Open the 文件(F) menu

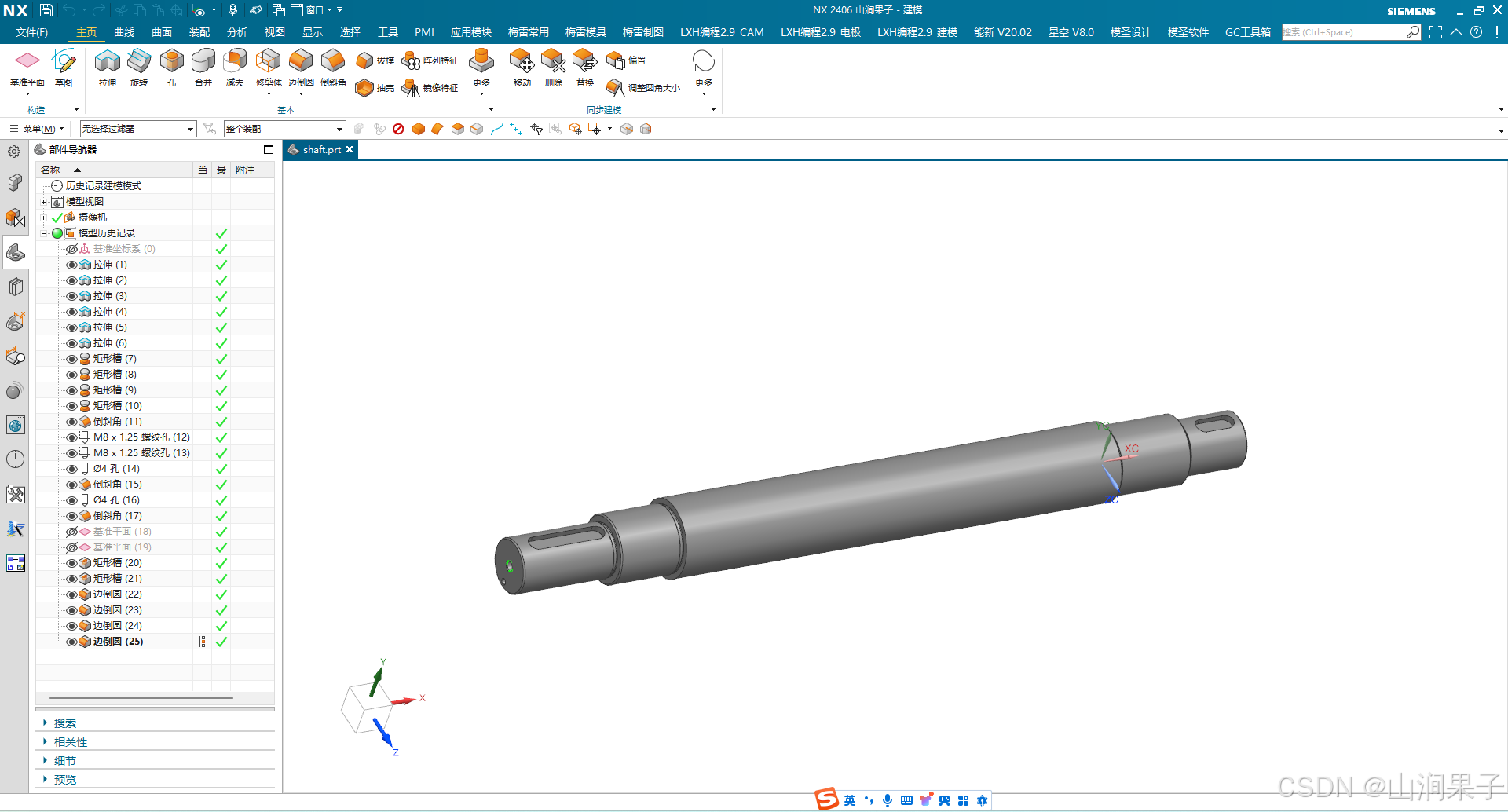[31, 32]
